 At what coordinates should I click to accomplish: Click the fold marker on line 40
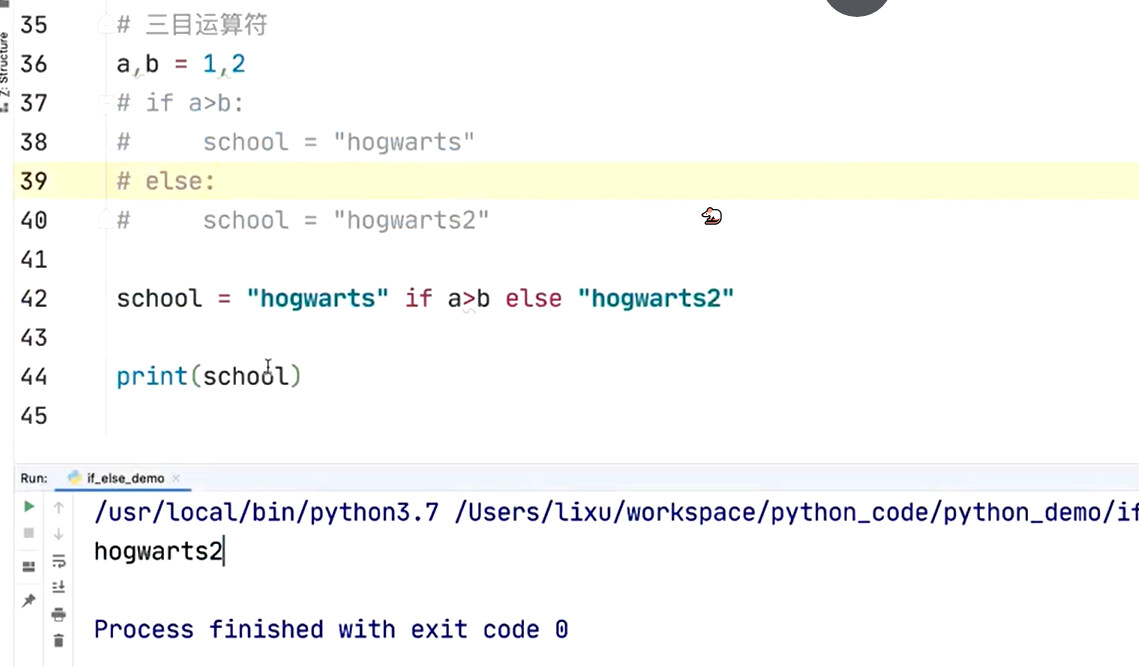[104, 220]
